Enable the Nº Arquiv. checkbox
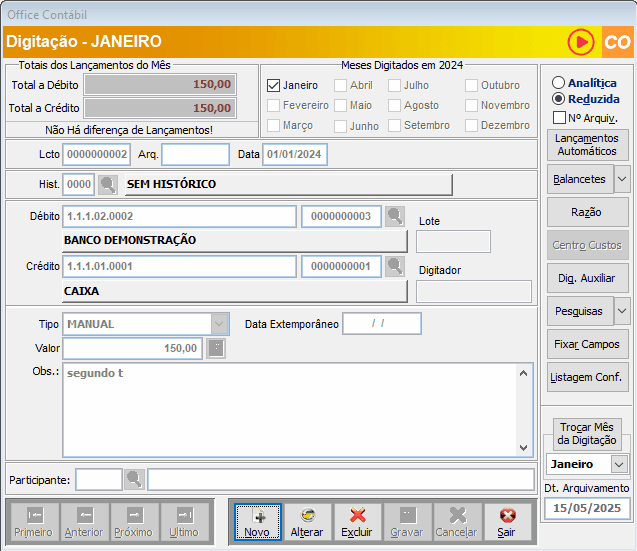Image resolution: width=637 pixels, height=551 pixels. [x=560, y=118]
